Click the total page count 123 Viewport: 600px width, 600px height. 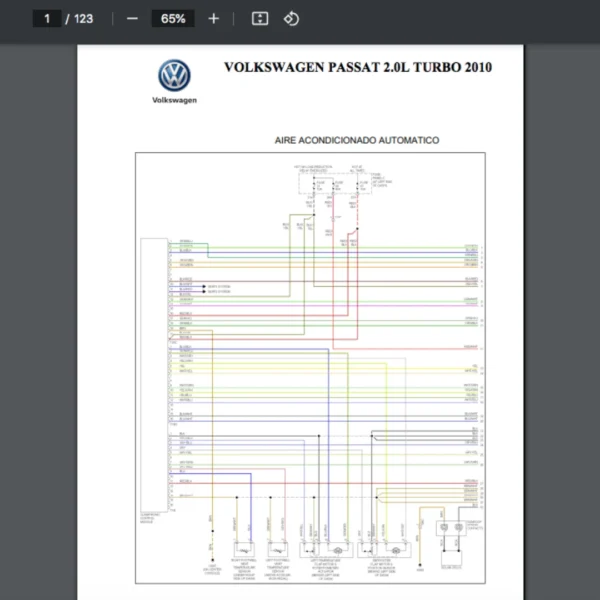[83, 19]
